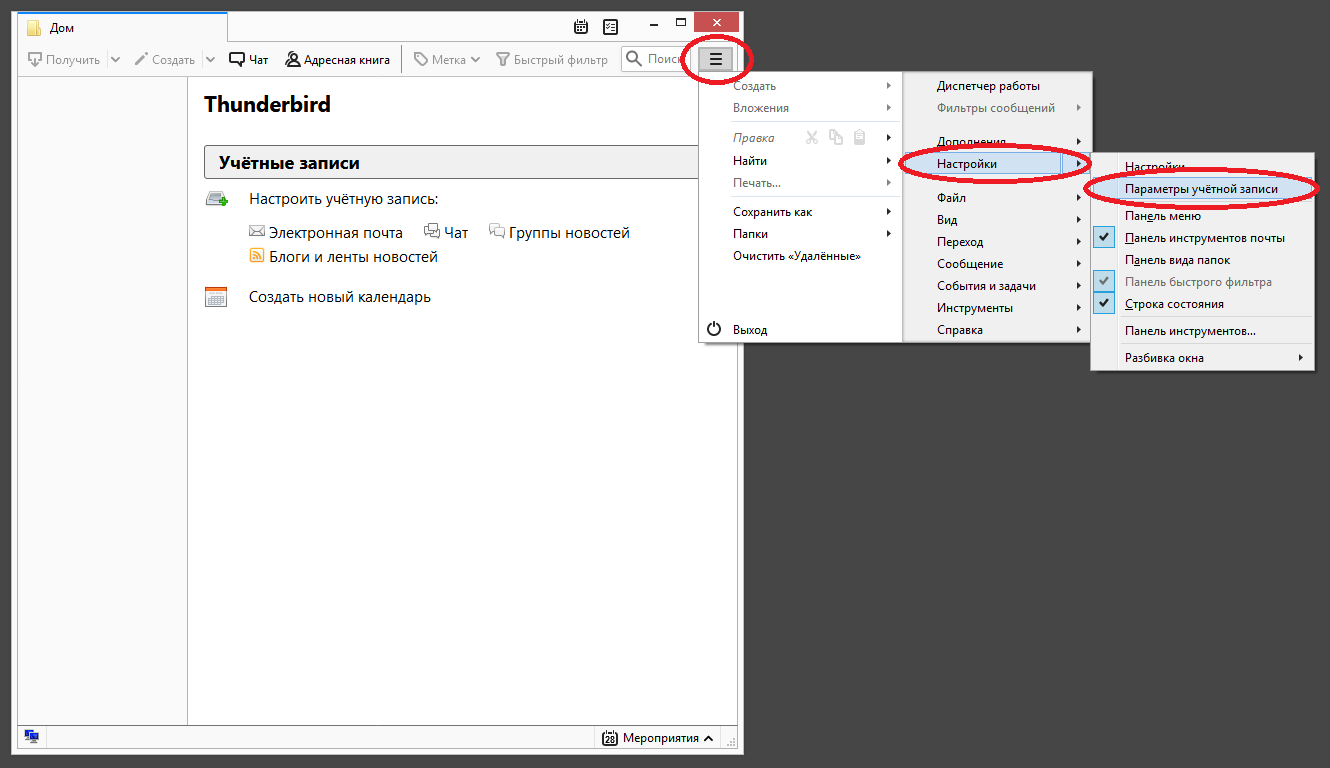Toggle Строка состояния checkbox
This screenshot has width=1330, height=768.
(1104, 304)
